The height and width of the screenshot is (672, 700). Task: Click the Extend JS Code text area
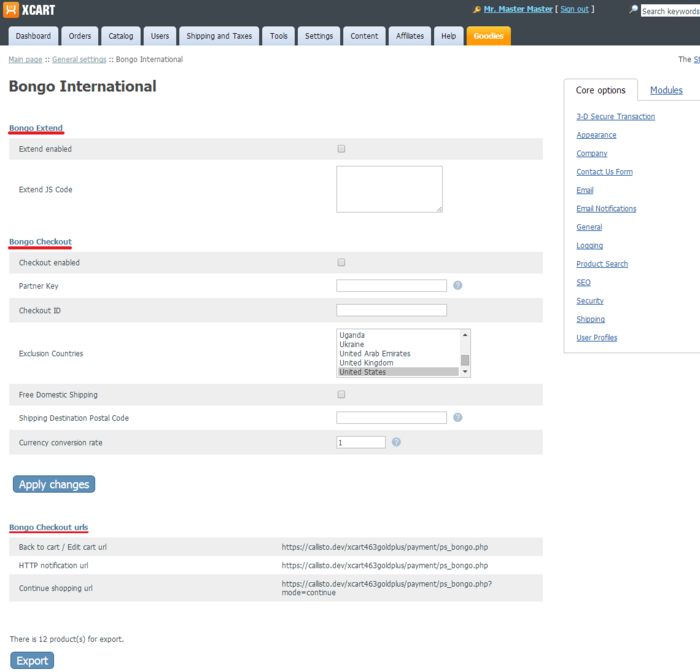[x=389, y=189]
